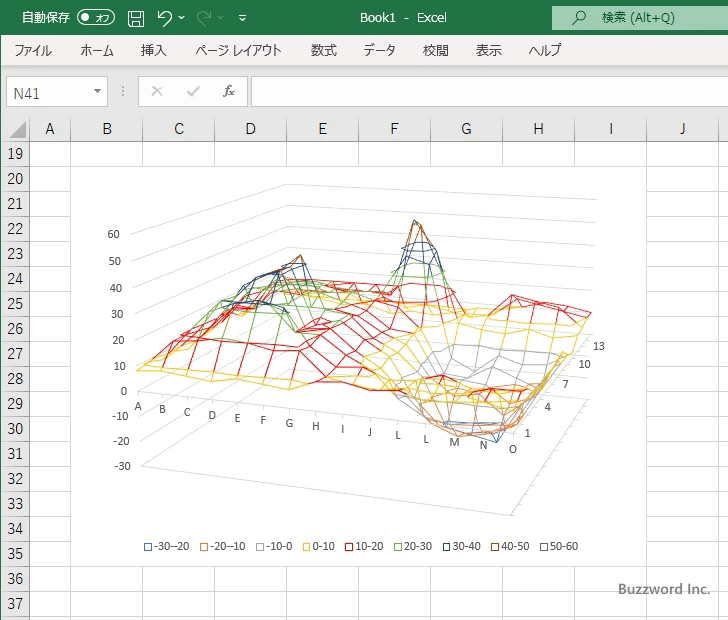This screenshot has height=620, width=728.
Task: Select row 25 header
Action: click(x=15, y=304)
